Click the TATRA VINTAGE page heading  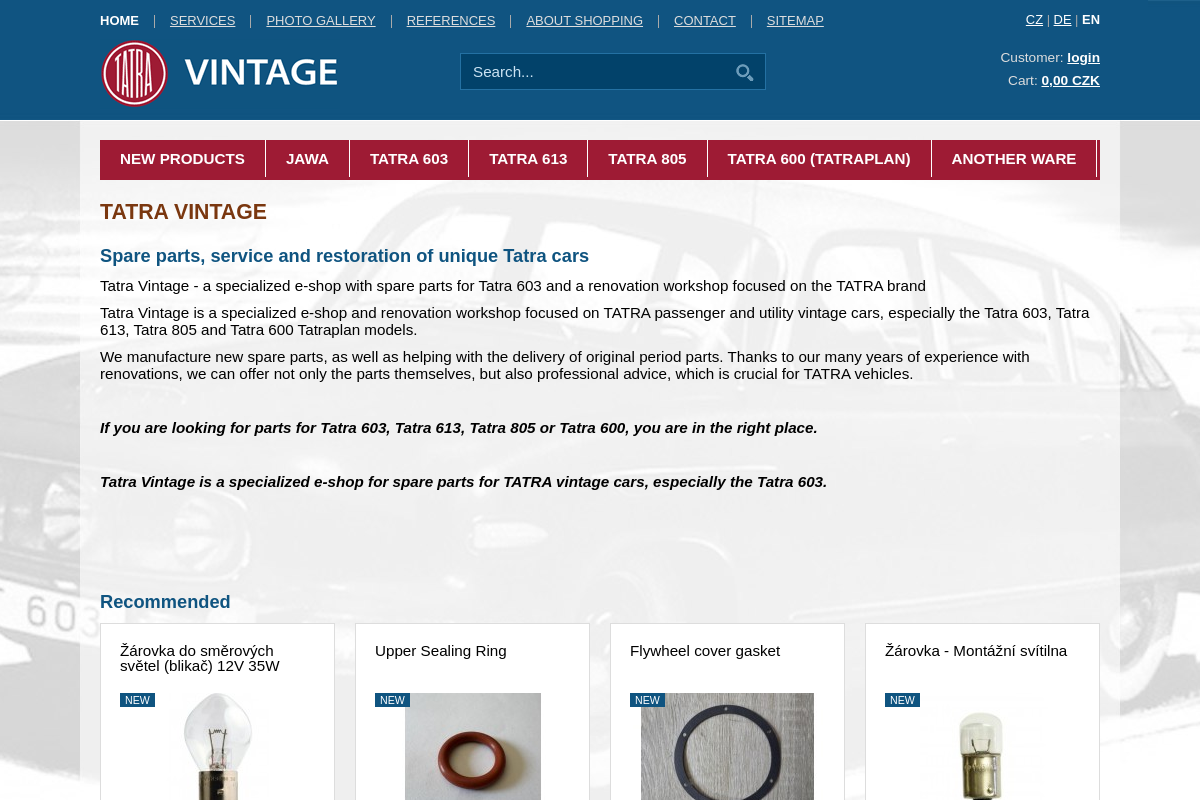point(183,212)
